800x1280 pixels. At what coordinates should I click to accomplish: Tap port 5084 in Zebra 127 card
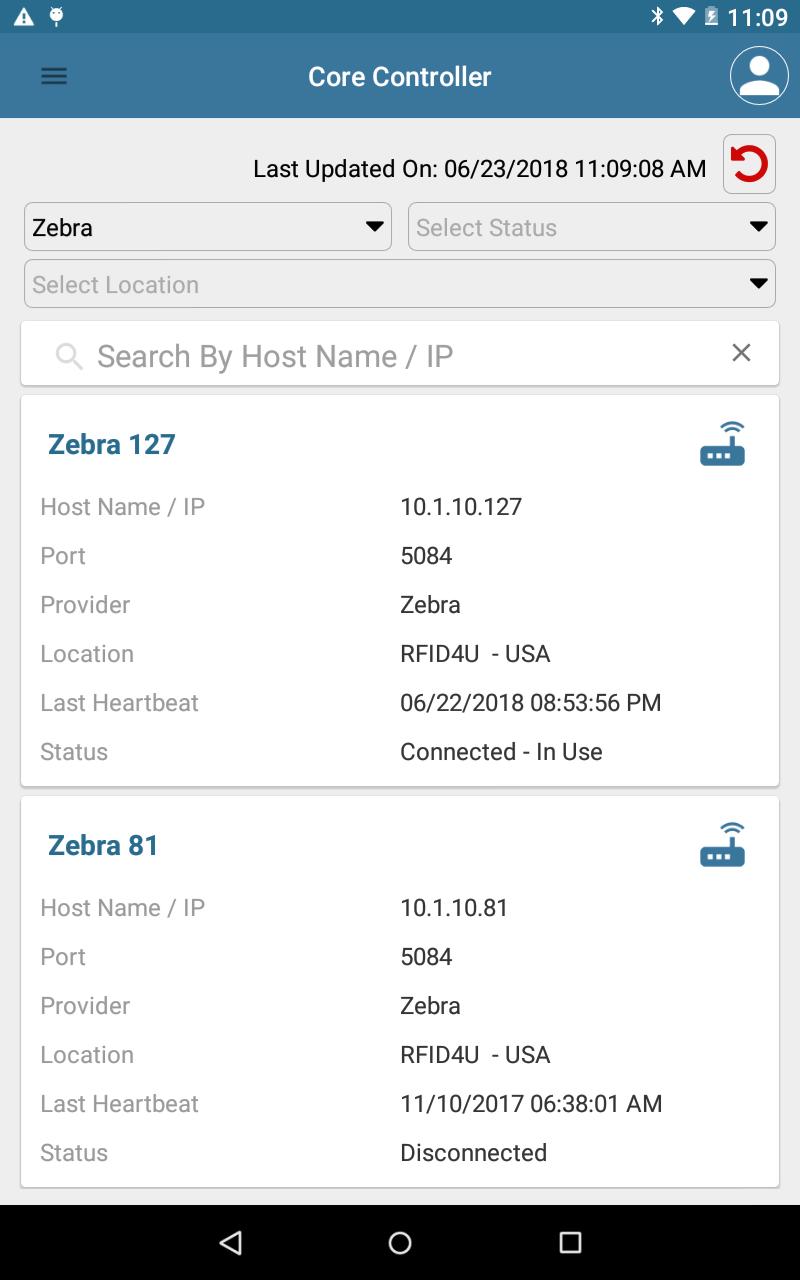(x=426, y=556)
